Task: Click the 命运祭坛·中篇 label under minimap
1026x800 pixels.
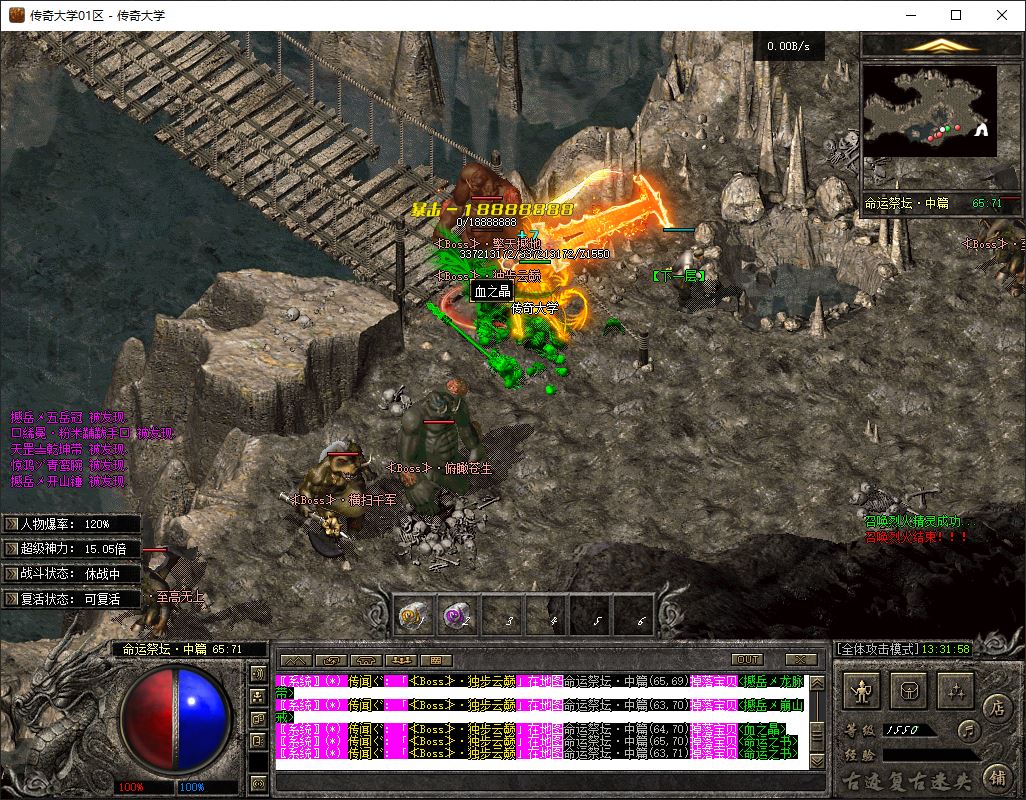Action: click(x=906, y=203)
